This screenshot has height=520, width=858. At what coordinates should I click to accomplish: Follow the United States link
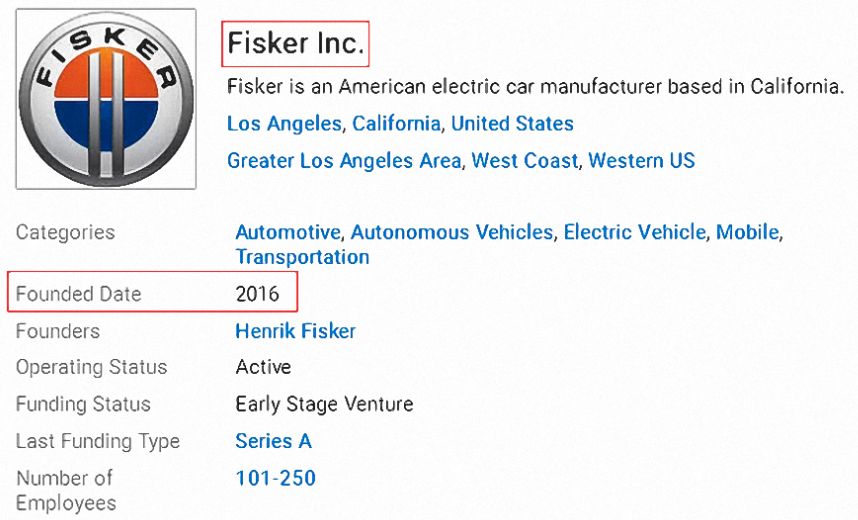tap(512, 124)
